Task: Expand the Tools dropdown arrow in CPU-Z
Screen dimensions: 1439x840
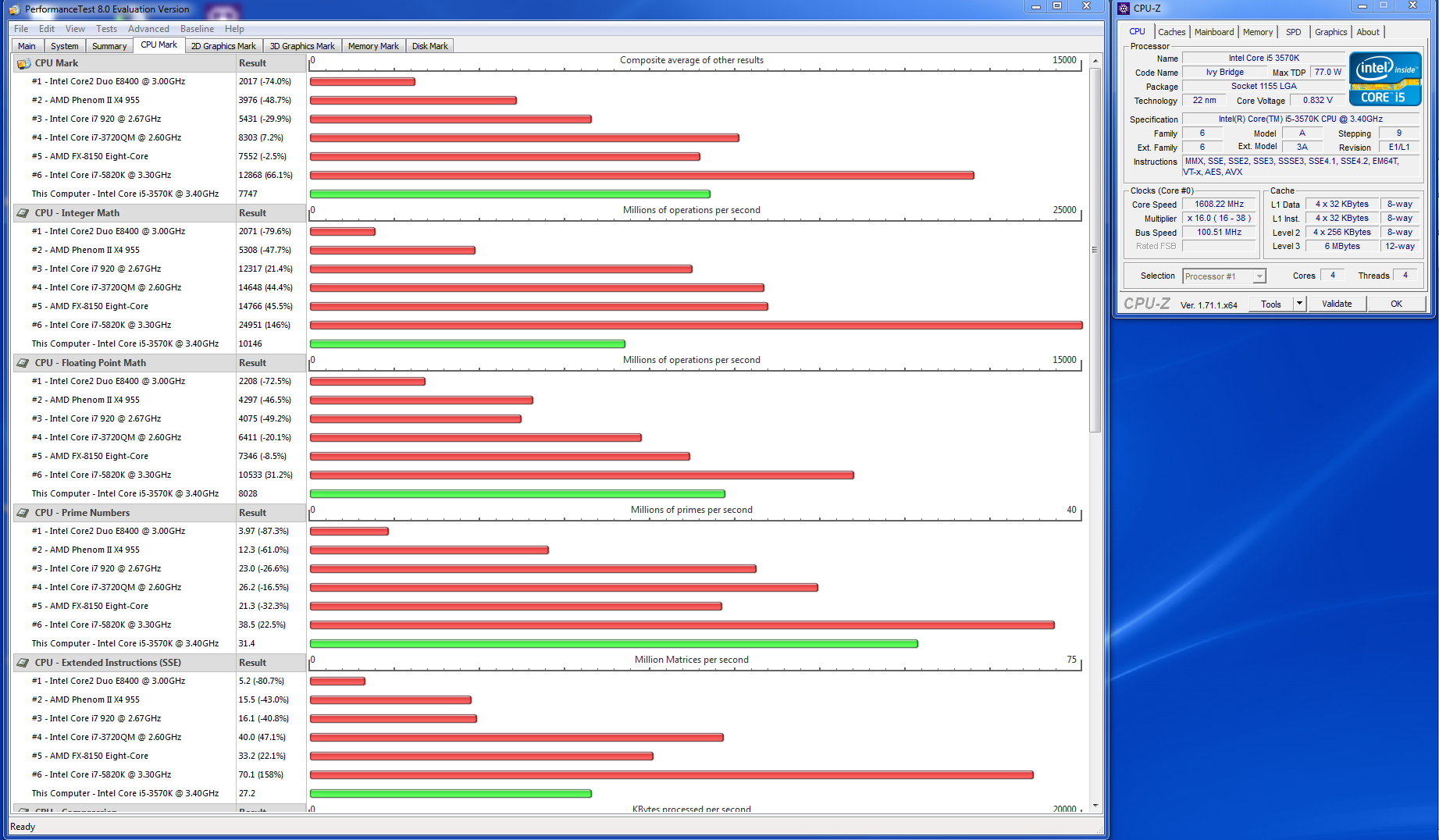Action: tap(1299, 304)
